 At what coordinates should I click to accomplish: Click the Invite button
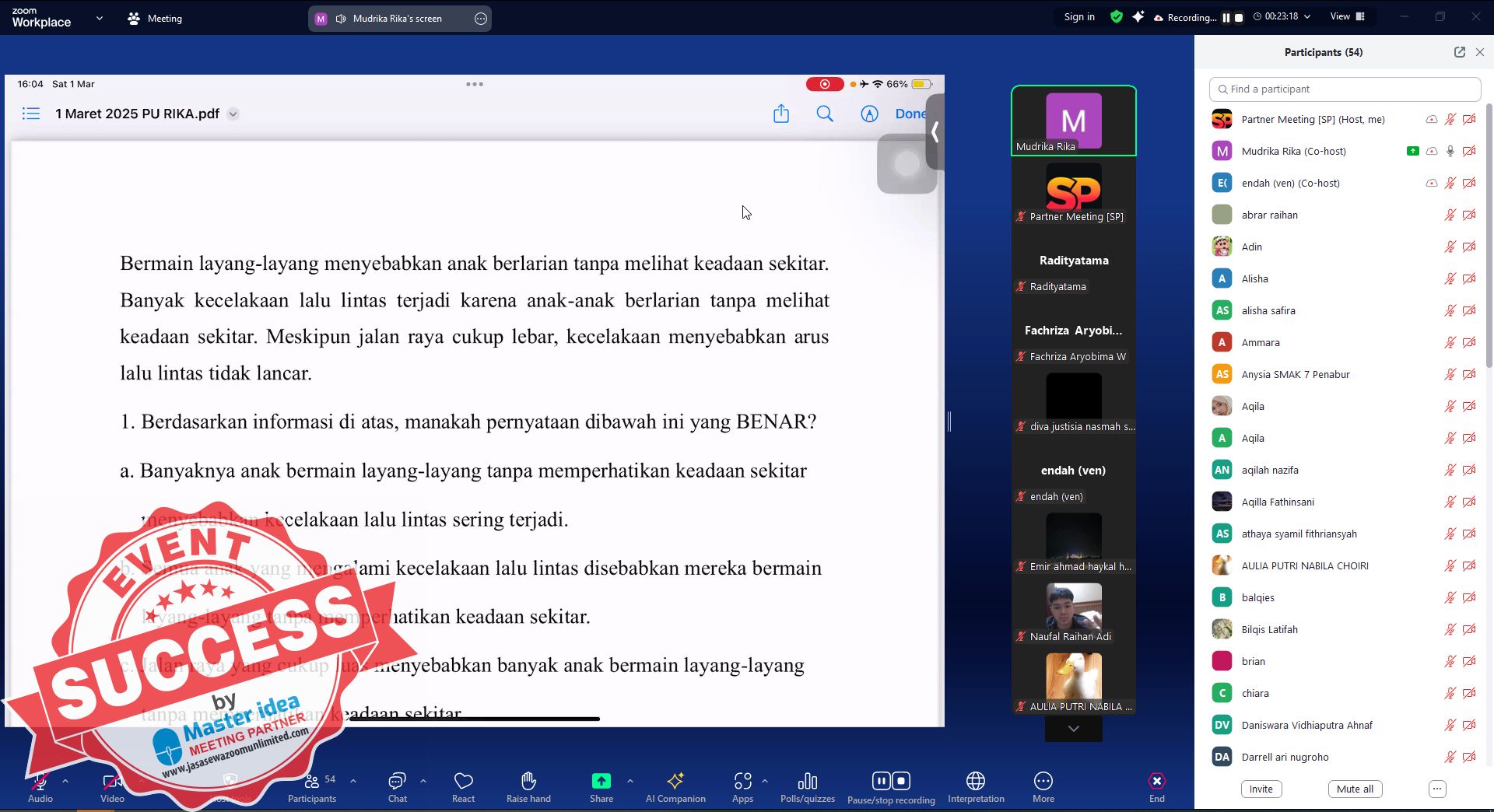pos(1261,789)
